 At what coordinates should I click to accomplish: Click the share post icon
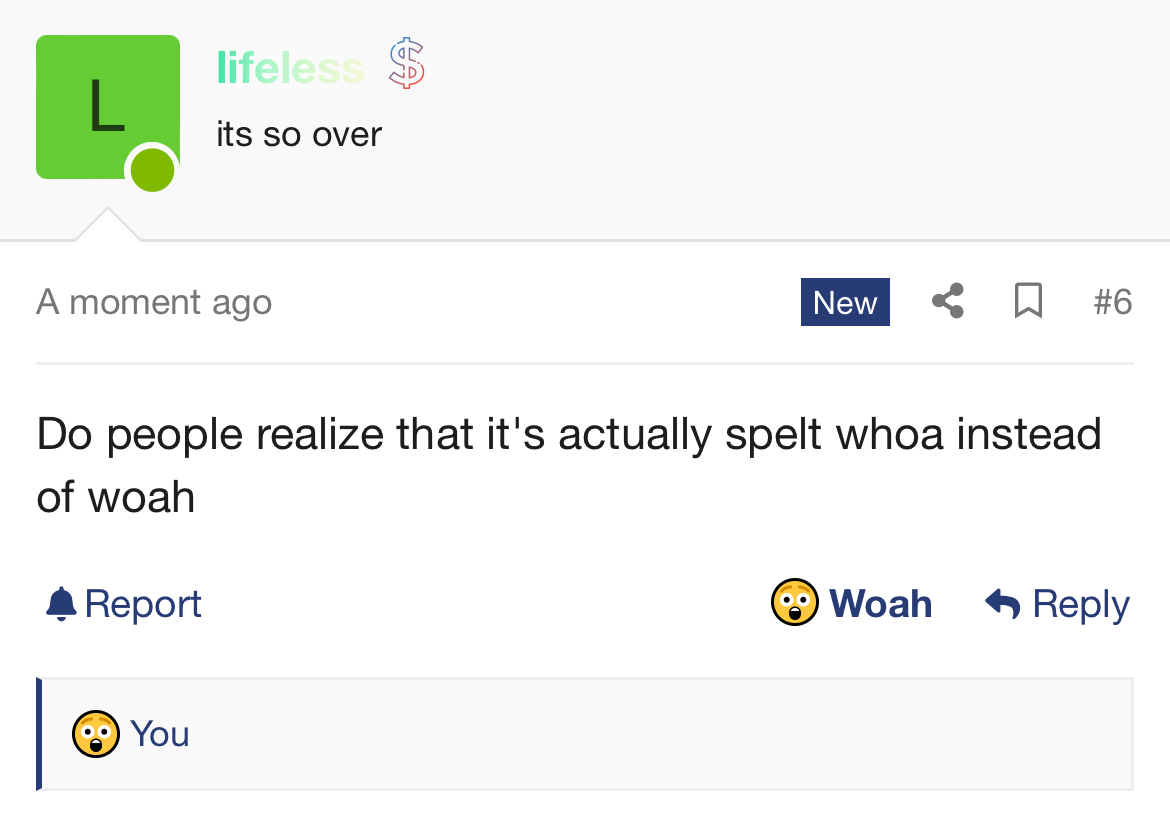(x=948, y=301)
